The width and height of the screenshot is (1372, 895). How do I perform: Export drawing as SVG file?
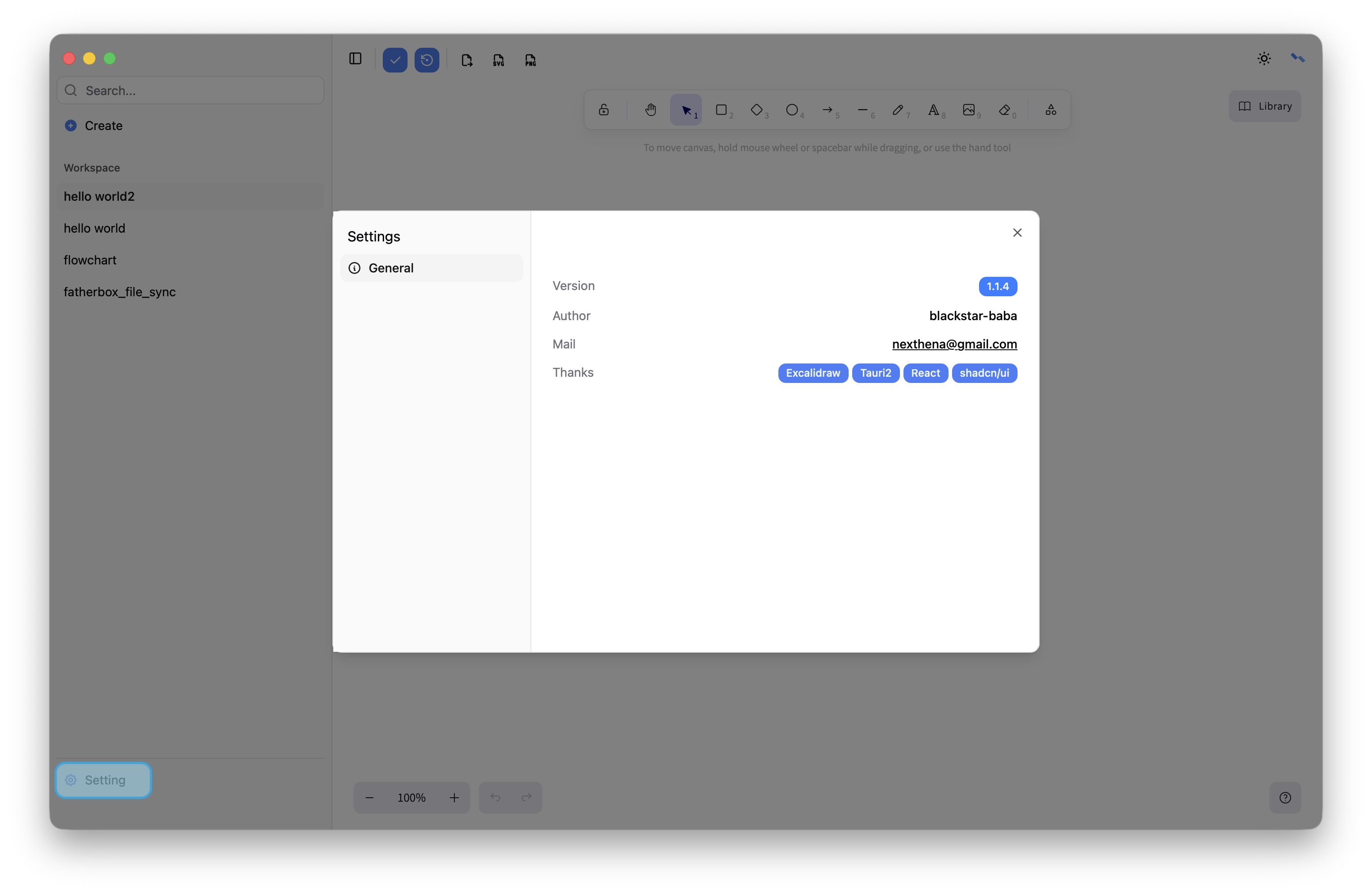click(x=499, y=60)
